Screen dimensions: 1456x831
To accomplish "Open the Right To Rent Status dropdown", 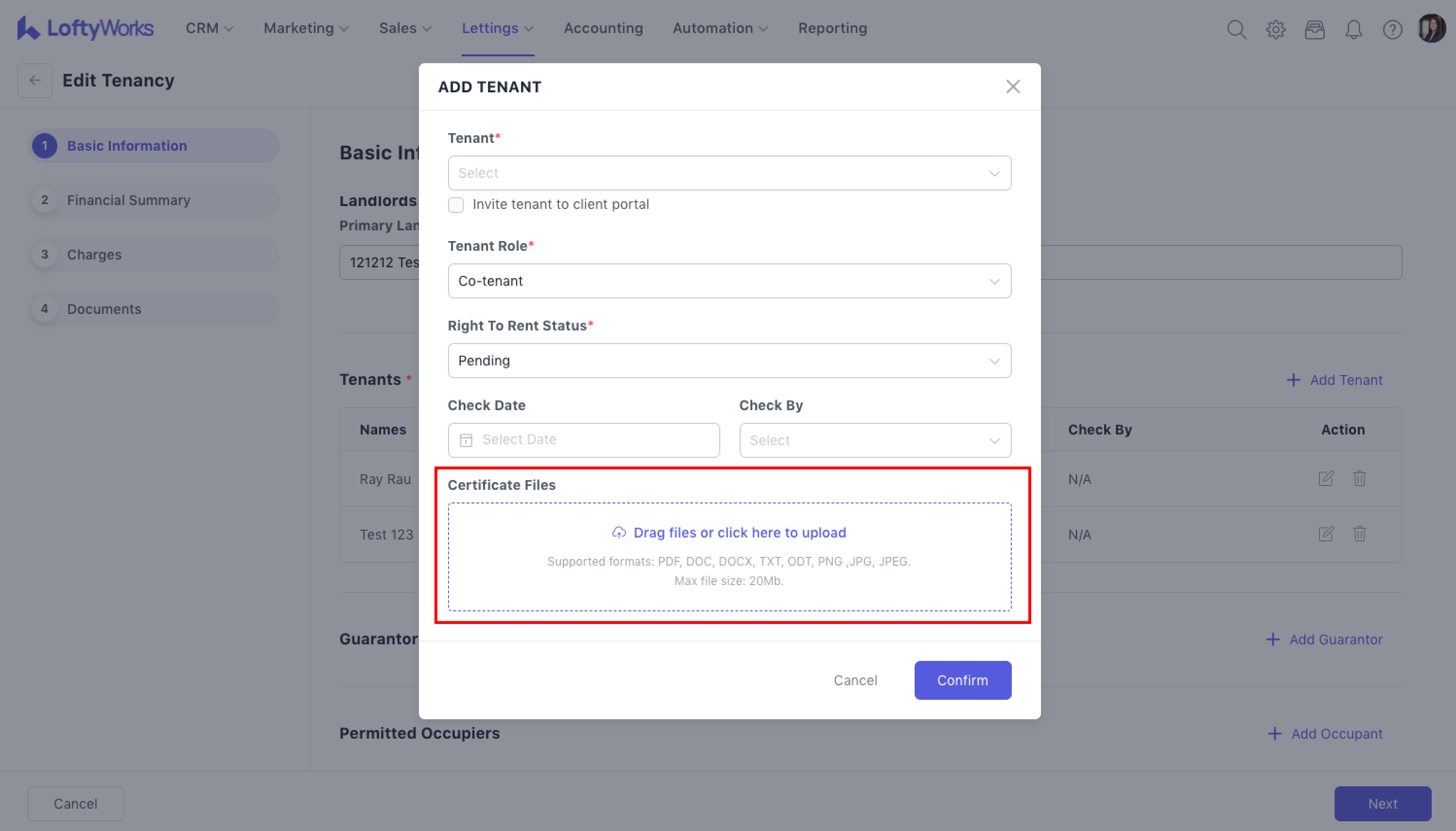I will pos(729,361).
